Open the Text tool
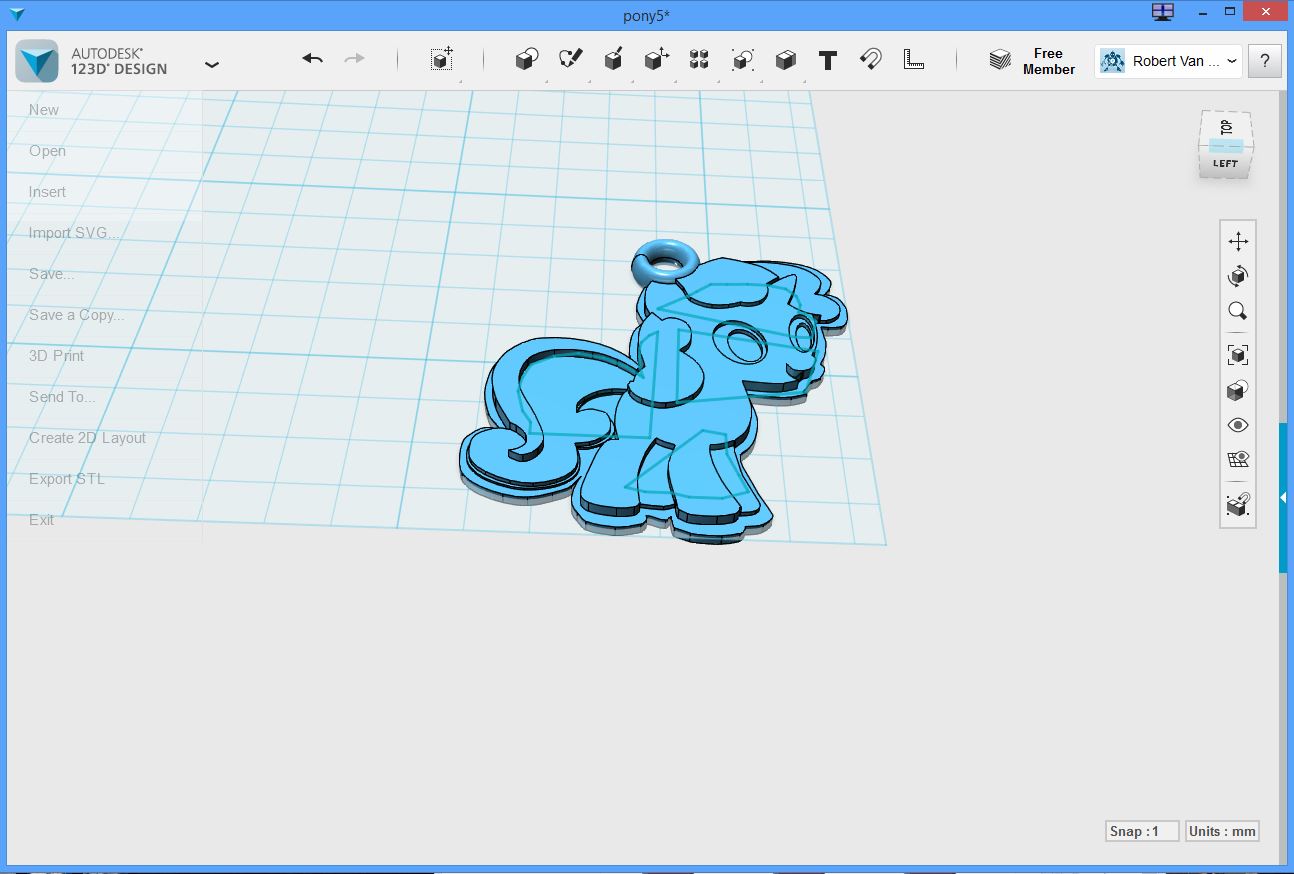 coord(828,60)
